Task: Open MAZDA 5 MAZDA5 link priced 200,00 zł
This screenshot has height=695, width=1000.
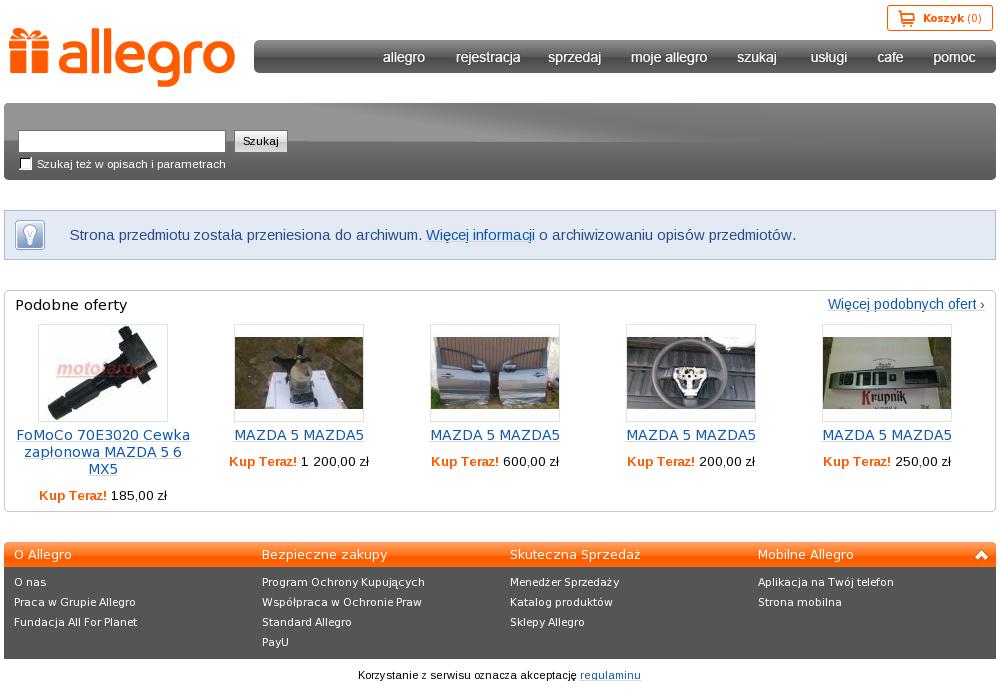Action: click(x=691, y=435)
